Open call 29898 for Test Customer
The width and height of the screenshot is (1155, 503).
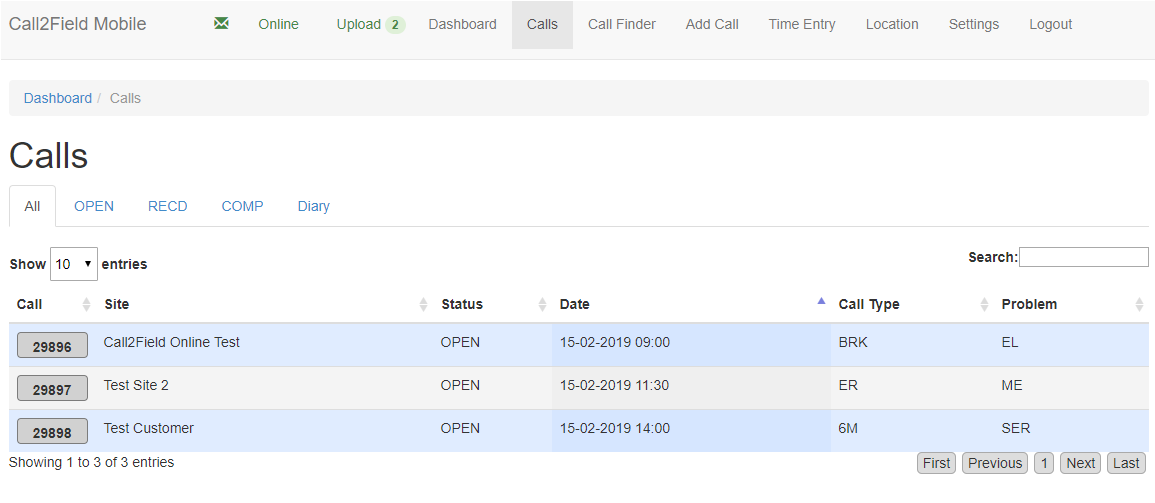(52, 432)
